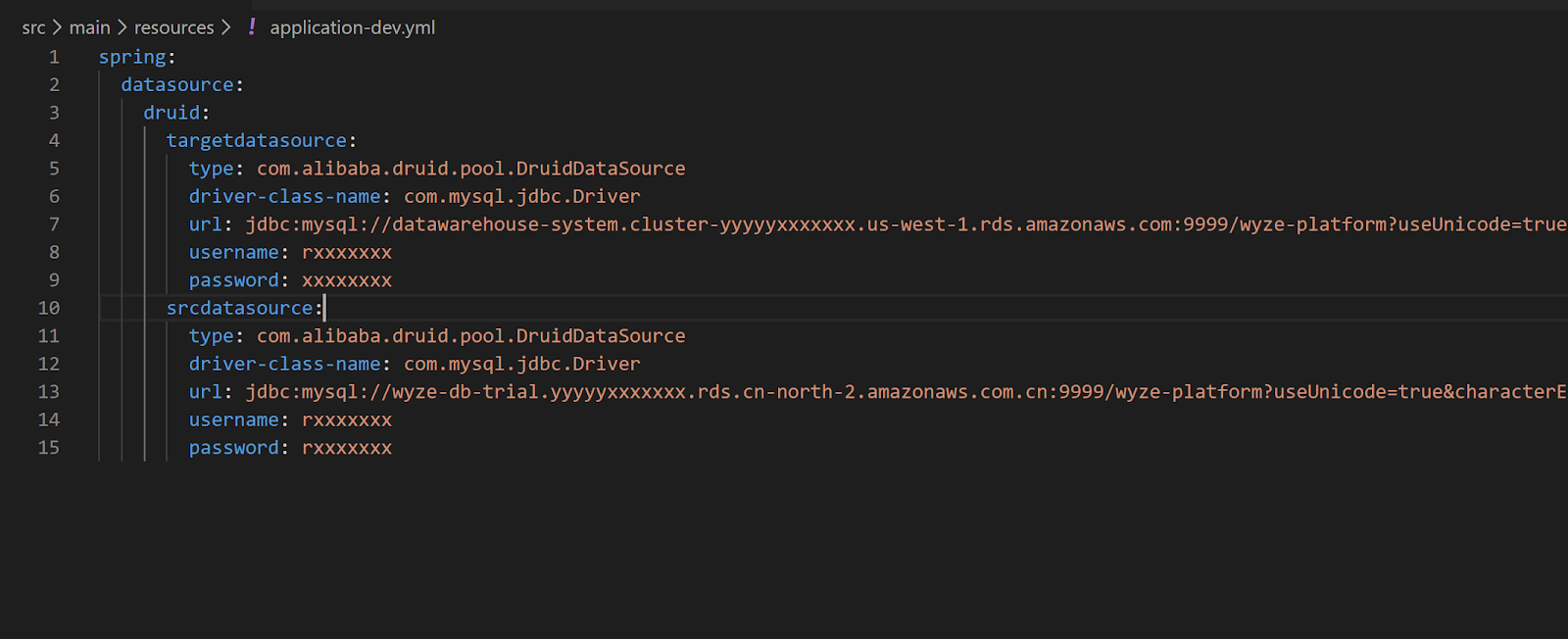Click the password value on line 9
This screenshot has width=1568, height=639.
[x=347, y=280]
